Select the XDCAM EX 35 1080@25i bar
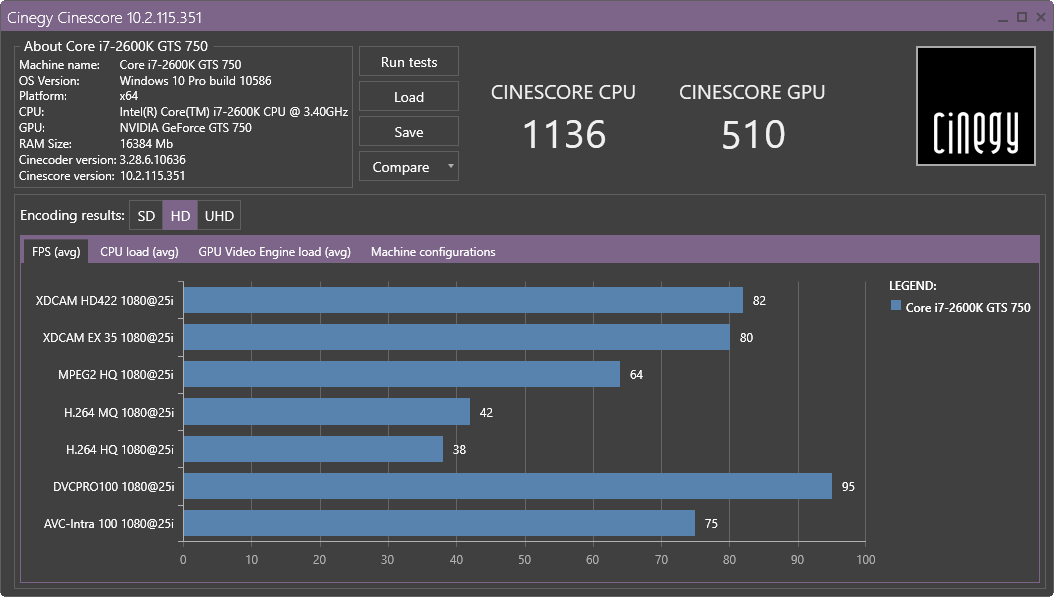This screenshot has width=1054, height=597. point(456,337)
